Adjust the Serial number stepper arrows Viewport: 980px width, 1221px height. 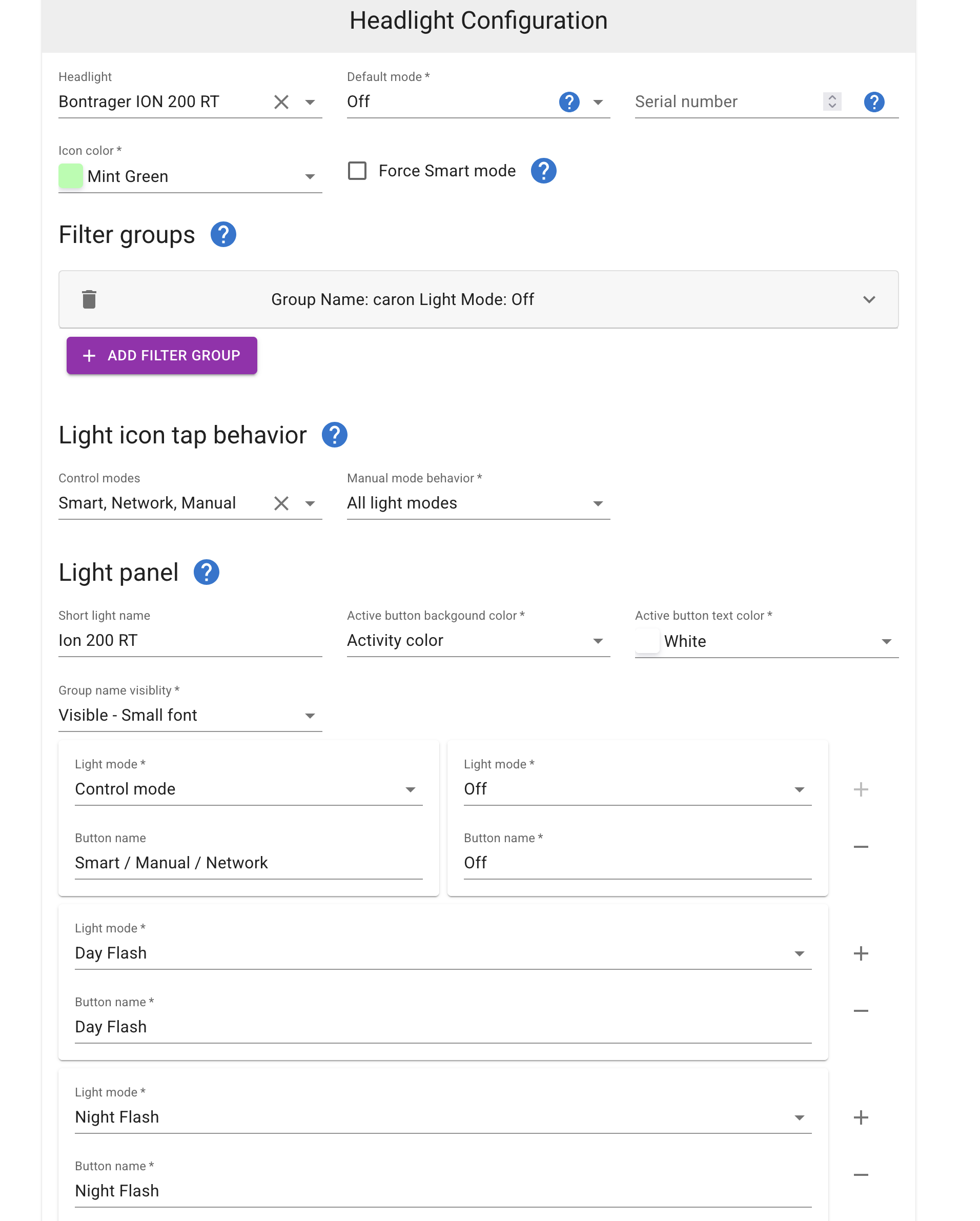(832, 102)
